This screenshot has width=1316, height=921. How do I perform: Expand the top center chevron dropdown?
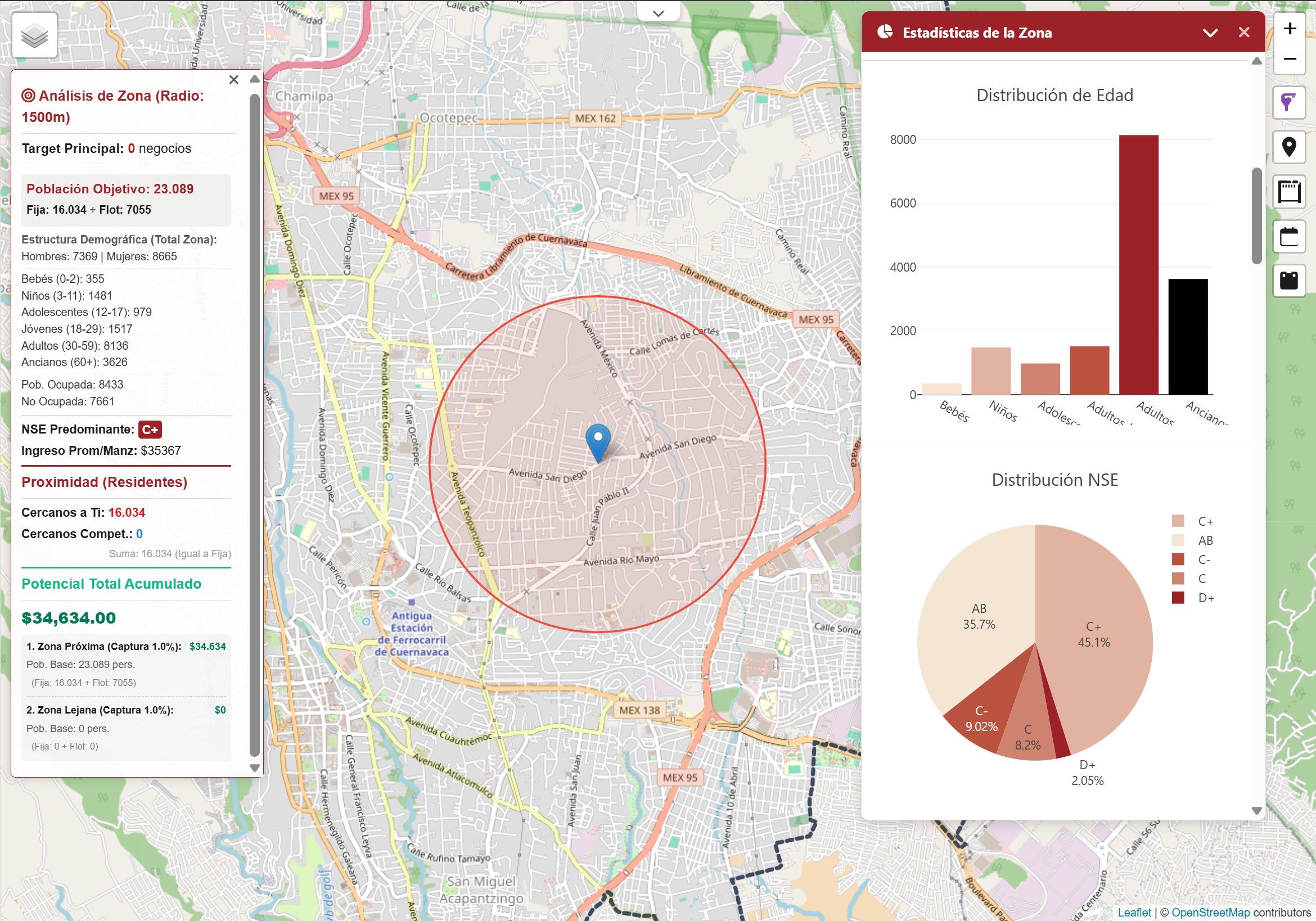click(x=658, y=13)
